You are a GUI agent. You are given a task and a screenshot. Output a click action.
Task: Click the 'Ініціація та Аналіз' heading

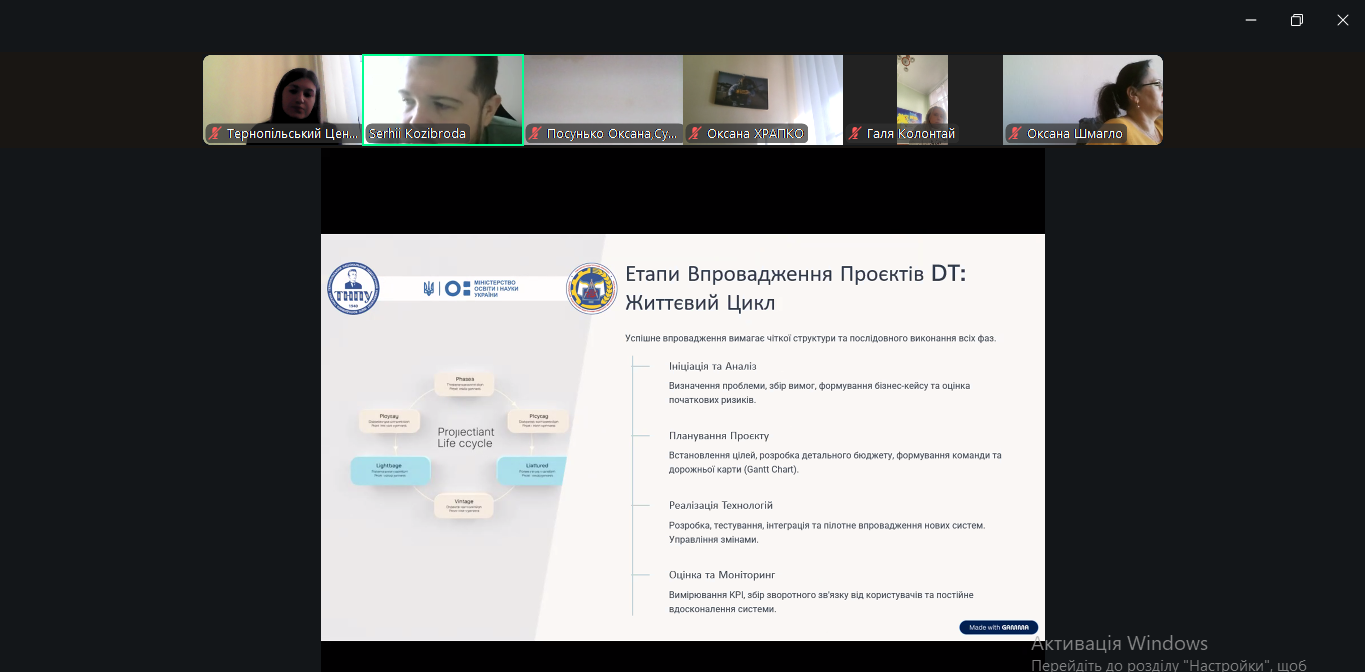(712, 366)
